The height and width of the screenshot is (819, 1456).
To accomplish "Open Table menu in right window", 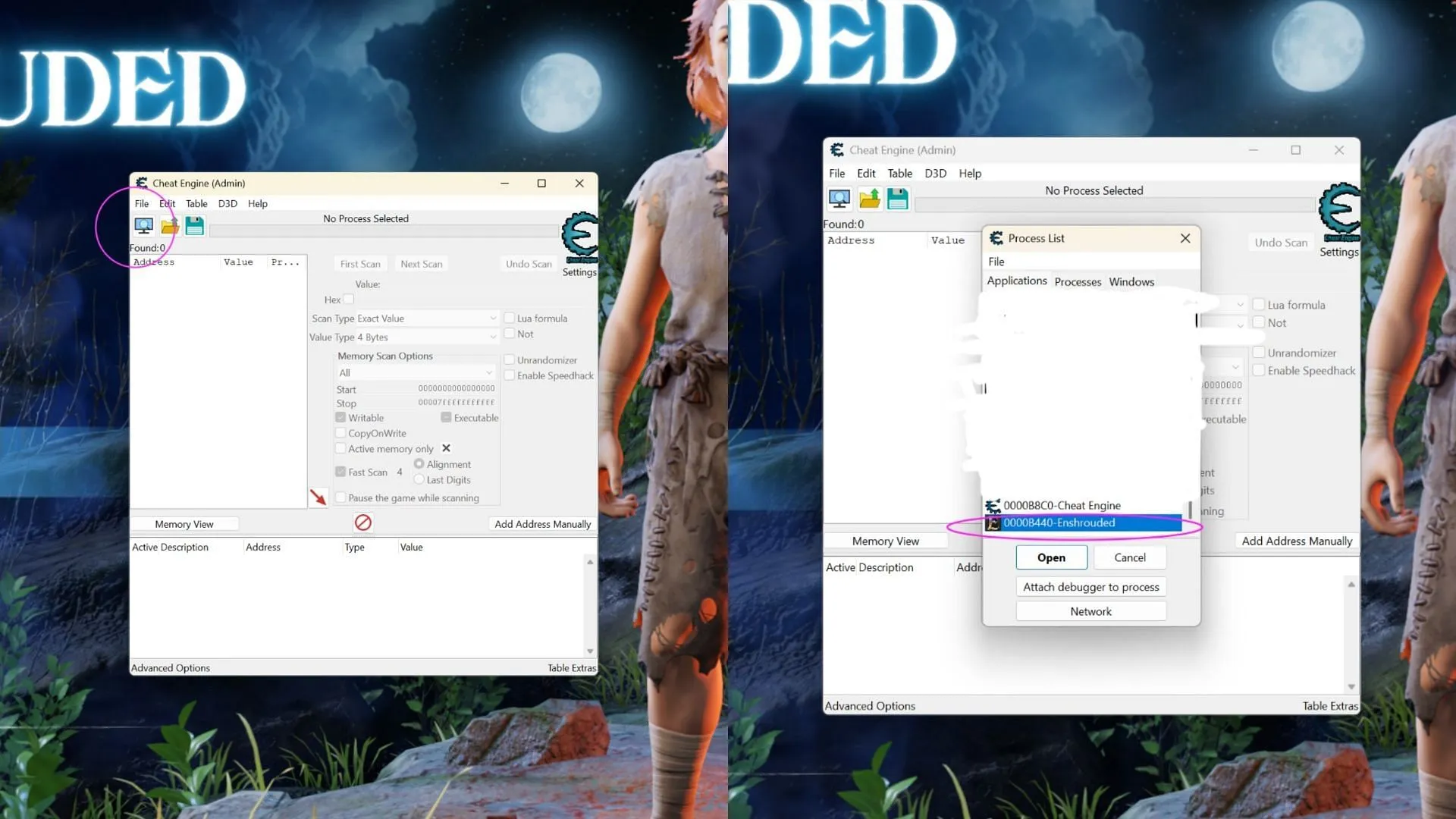I will click(900, 173).
